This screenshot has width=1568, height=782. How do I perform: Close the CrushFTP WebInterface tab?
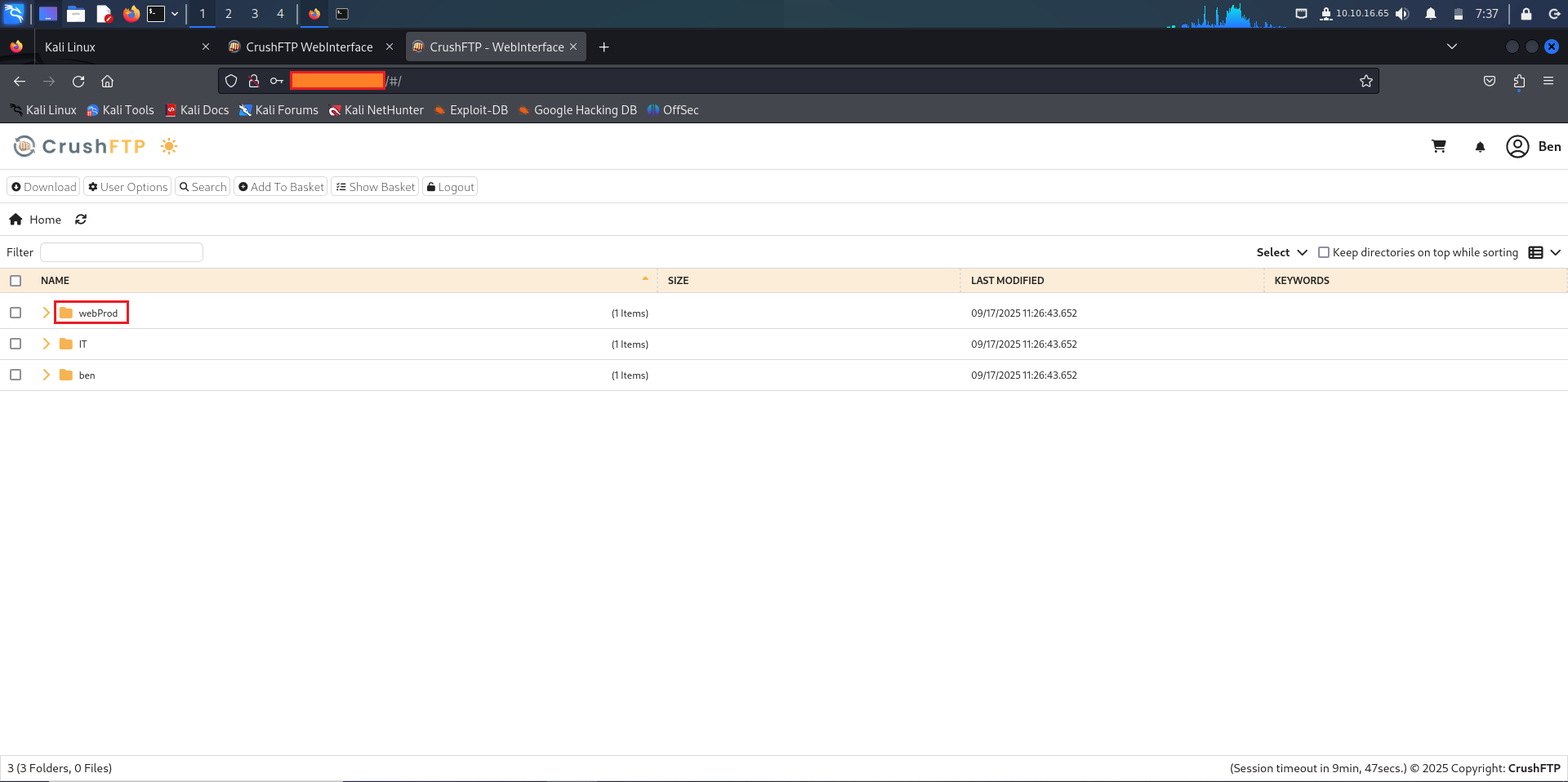click(x=390, y=47)
